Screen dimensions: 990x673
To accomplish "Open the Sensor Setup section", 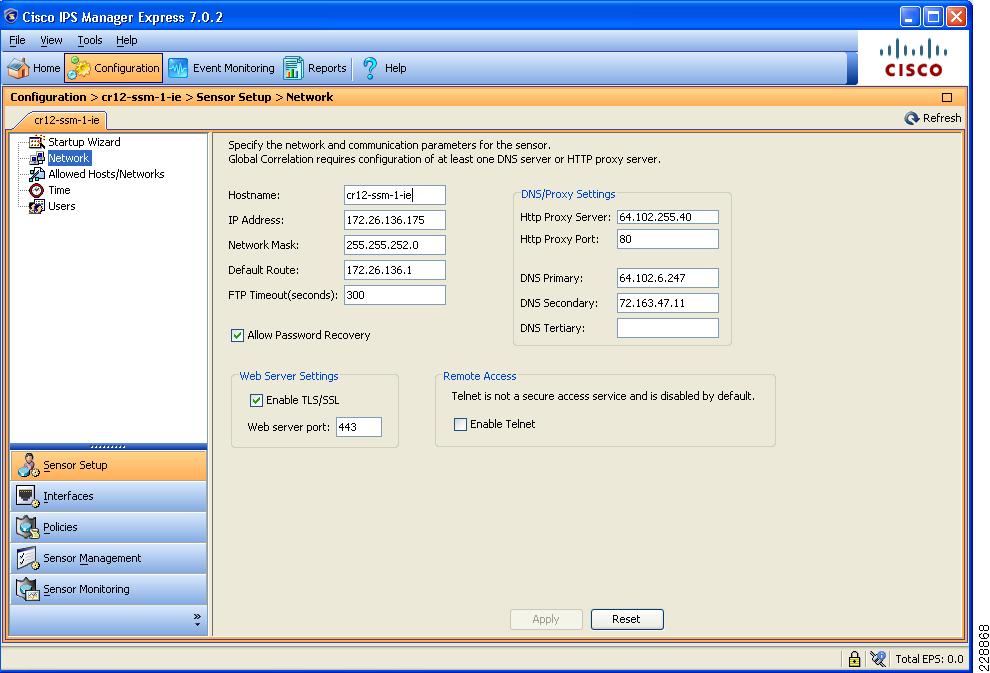I will pyautogui.click(x=108, y=465).
